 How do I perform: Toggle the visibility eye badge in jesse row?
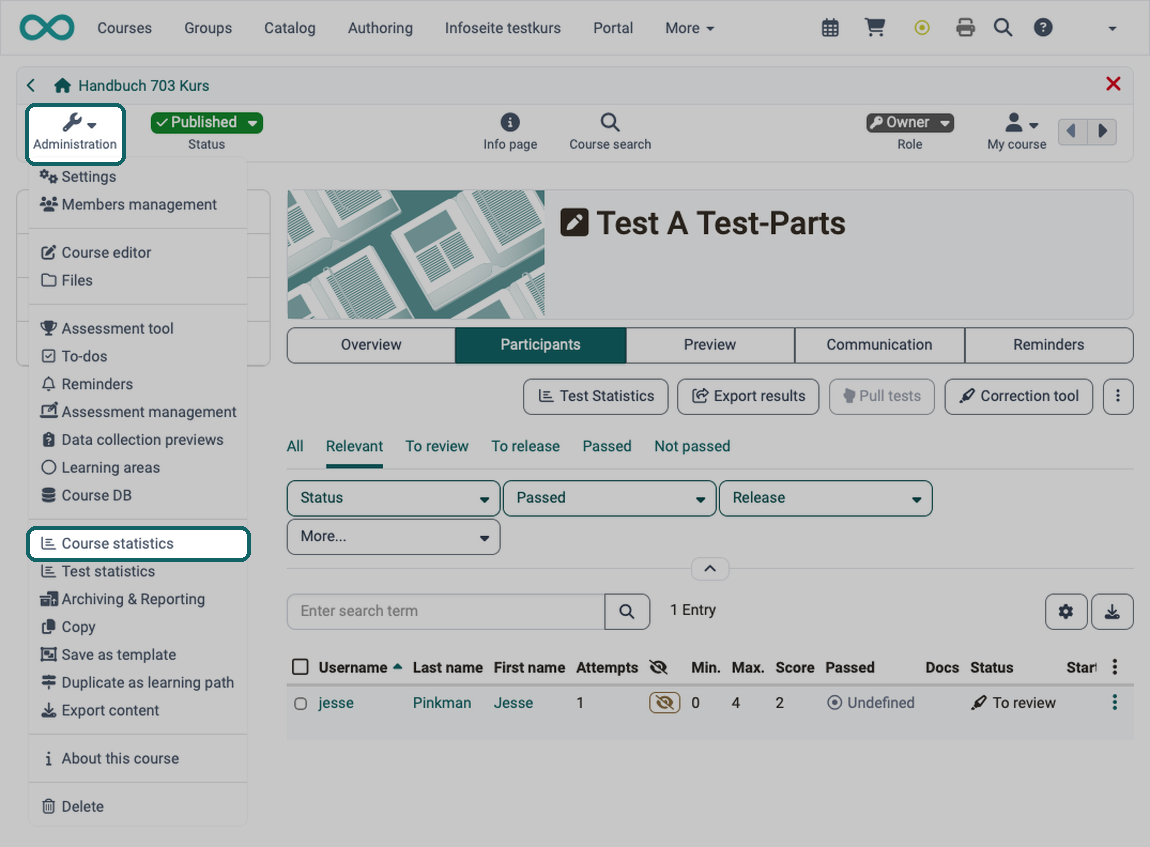pyautogui.click(x=664, y=703)
